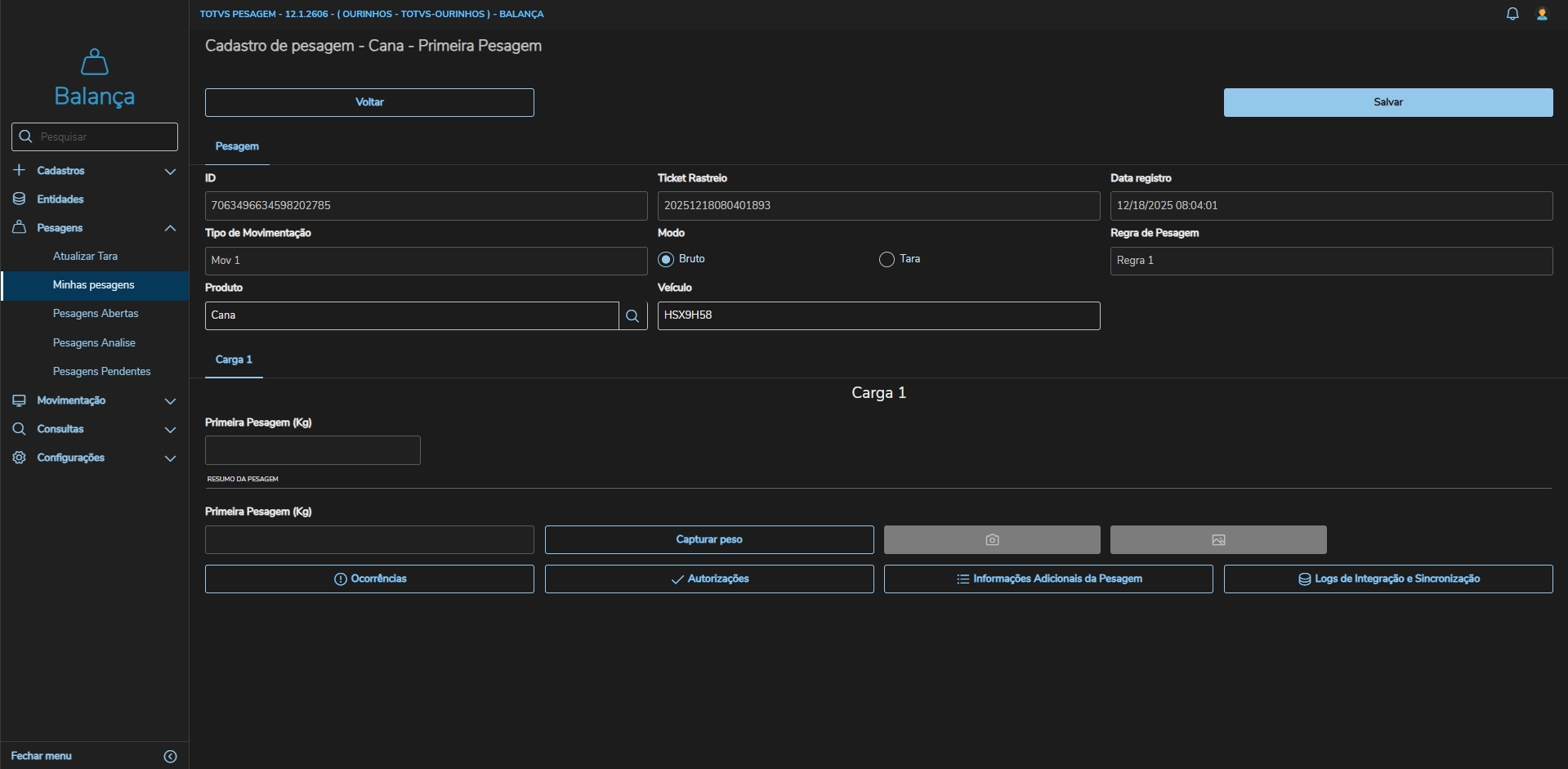Open Logs de Integração e Sincronização

click(x=1388, y=579)
